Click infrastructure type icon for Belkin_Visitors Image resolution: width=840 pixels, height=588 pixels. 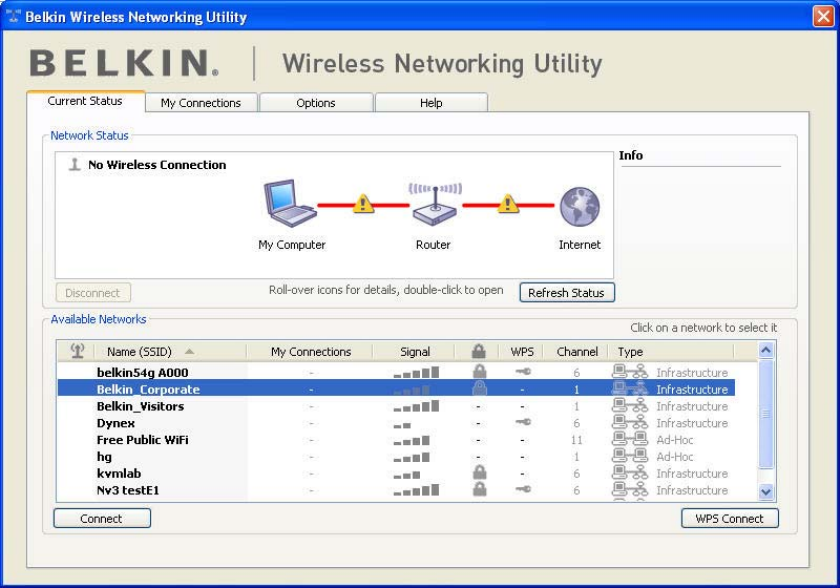point(630,405)
